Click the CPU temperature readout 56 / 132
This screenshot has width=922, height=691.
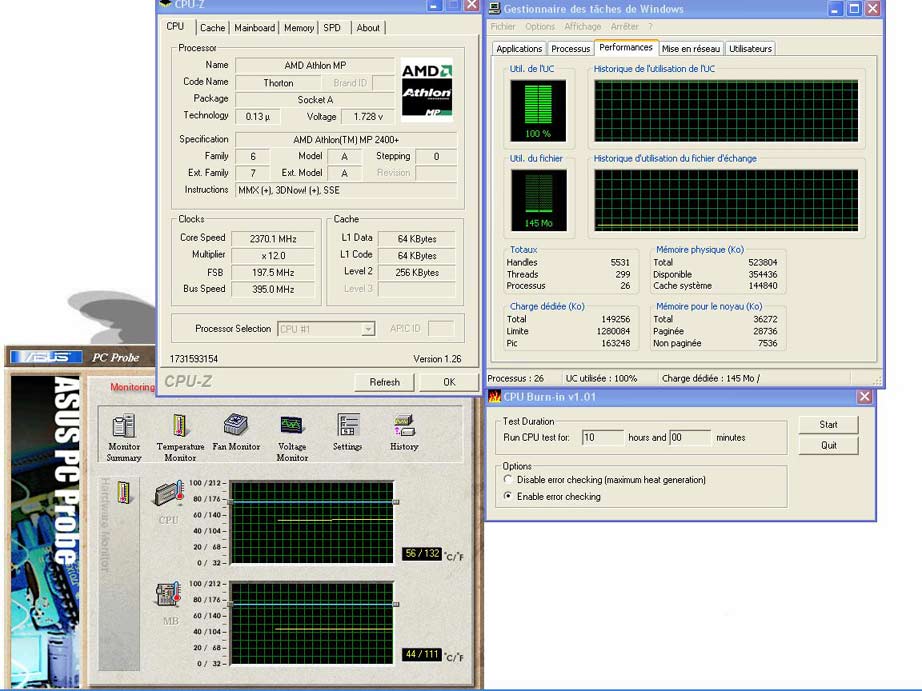(x=422, y=553)
